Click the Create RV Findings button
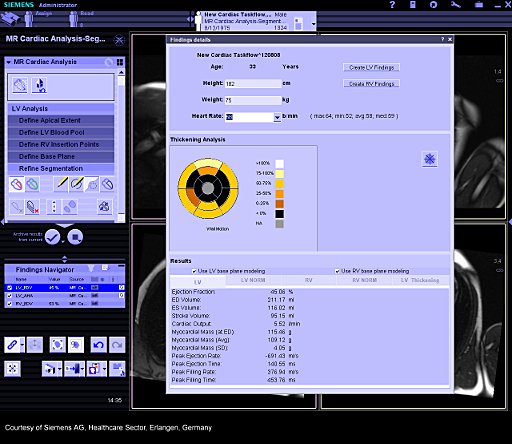512x444 pixels. point(371,84)
